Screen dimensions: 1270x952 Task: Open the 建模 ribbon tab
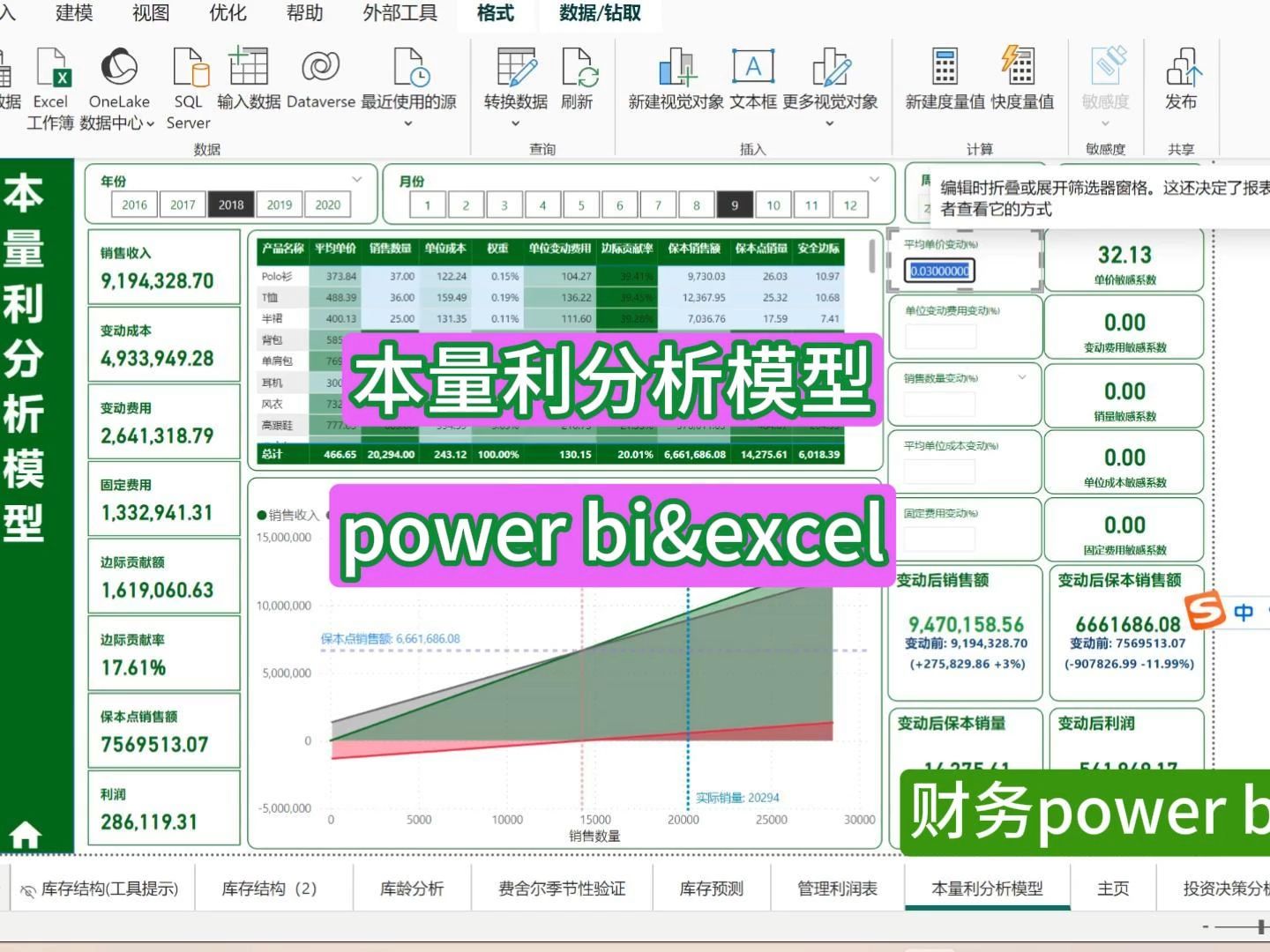tap(74, 13)
